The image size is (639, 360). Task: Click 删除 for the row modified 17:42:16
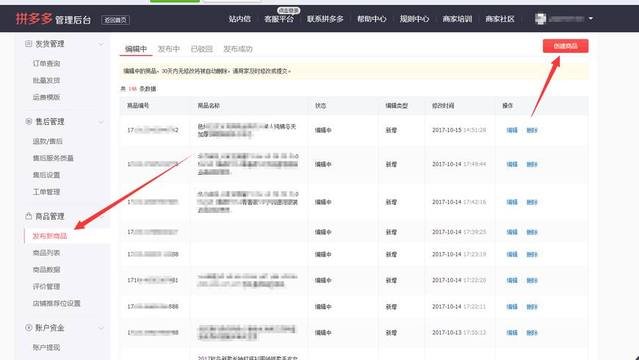(532, 202)
